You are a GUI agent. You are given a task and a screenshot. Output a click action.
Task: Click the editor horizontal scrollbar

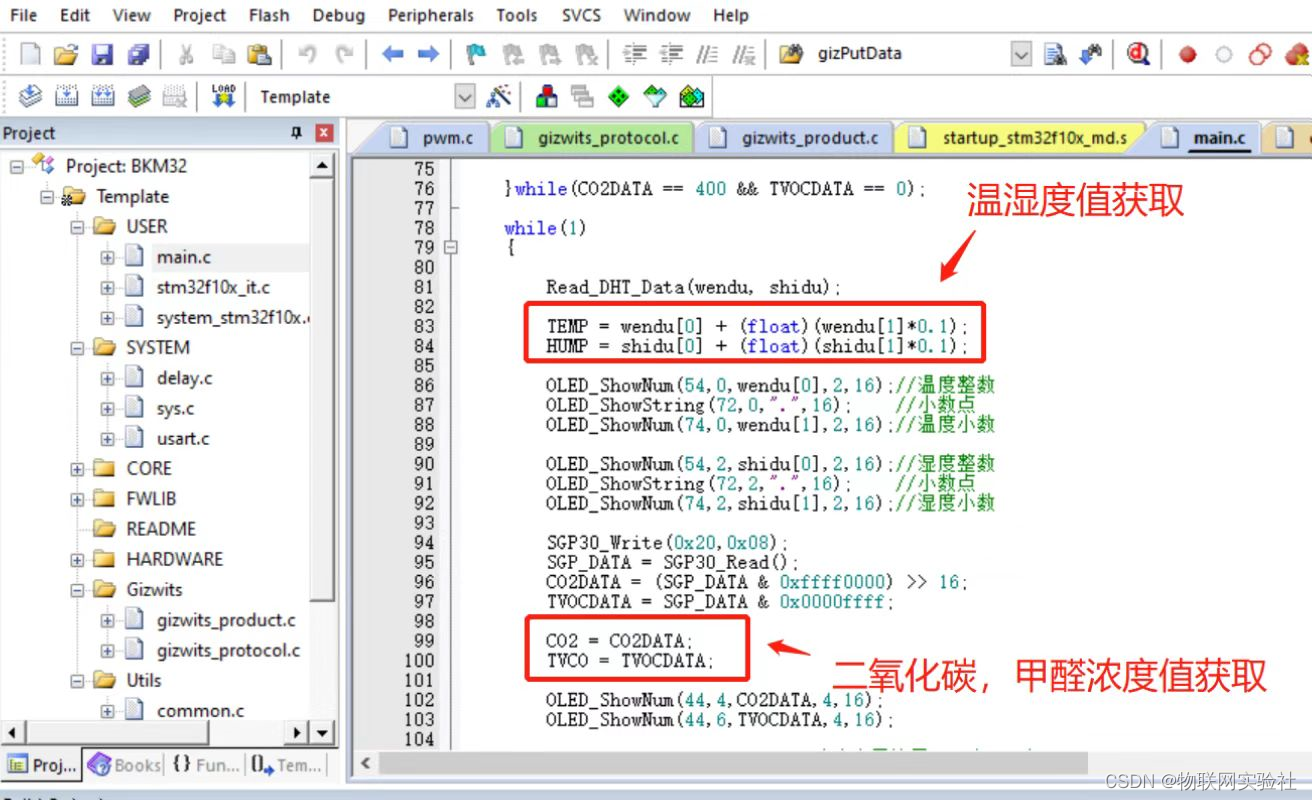730,763
